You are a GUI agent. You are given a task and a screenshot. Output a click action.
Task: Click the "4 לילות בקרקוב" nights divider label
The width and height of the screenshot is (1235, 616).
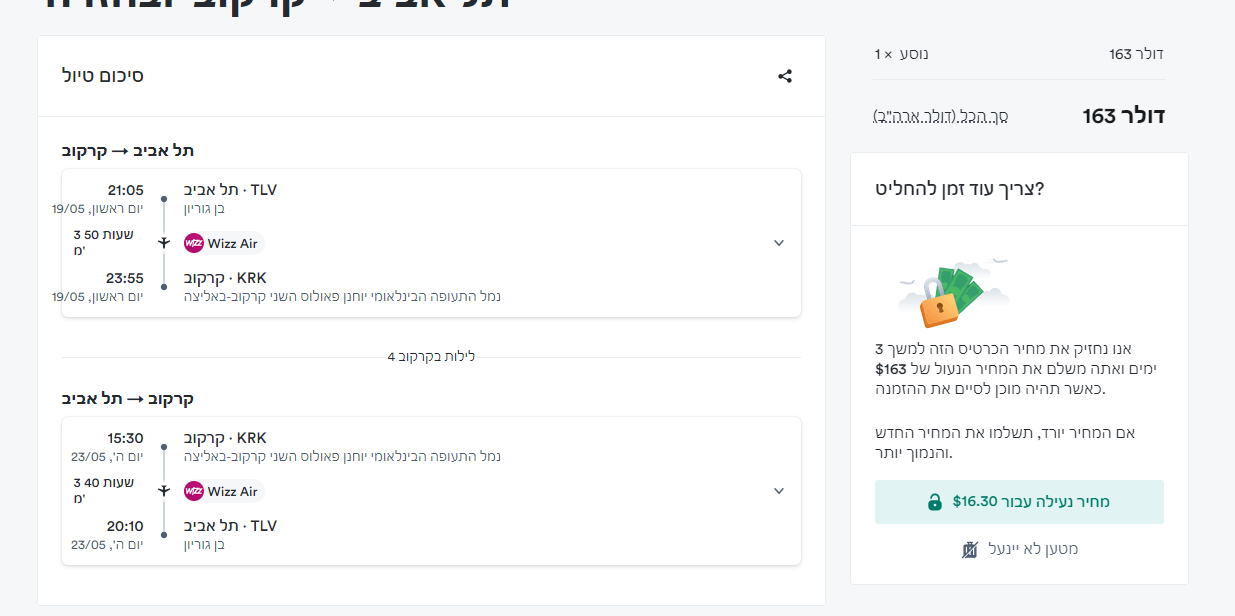[x=431, y=357]
